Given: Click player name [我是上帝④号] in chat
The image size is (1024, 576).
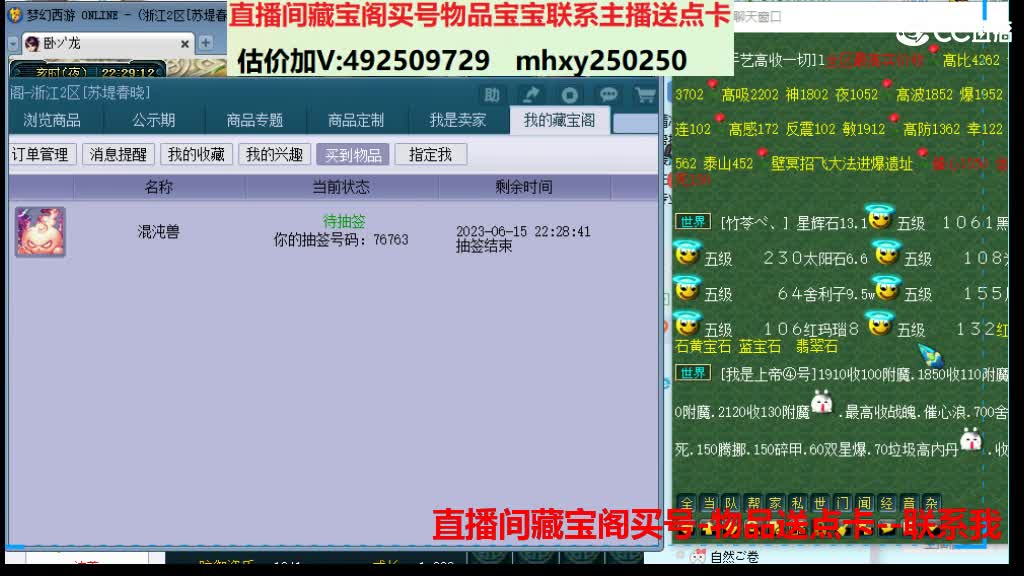Looking at the screenshot, I should click(769, 375).
